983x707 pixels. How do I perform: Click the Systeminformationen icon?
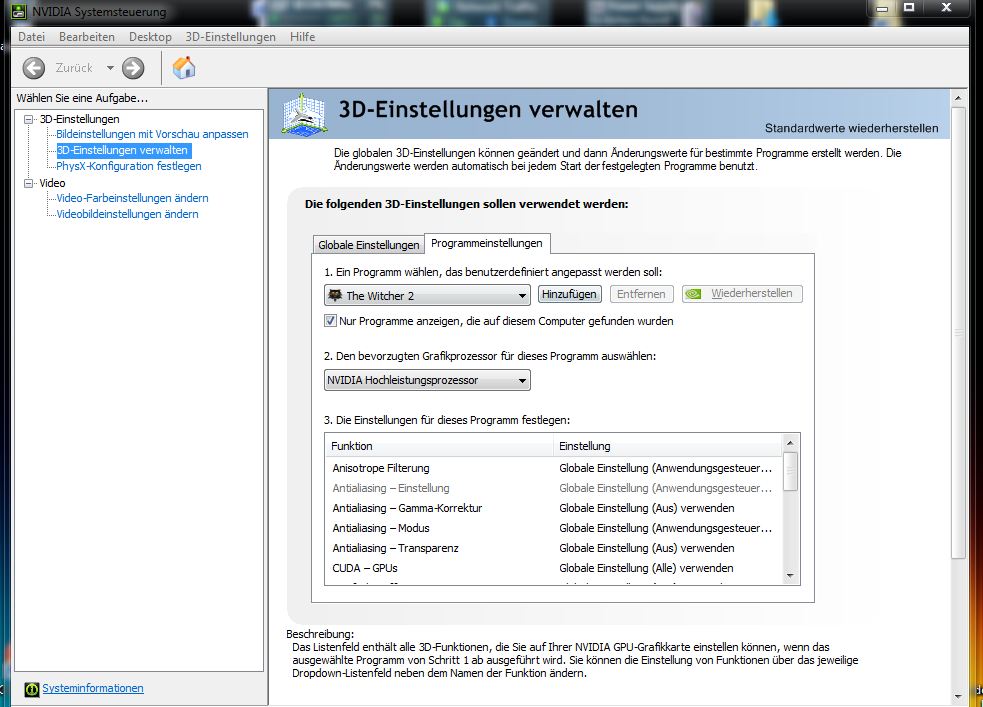(x=31, y=689)
